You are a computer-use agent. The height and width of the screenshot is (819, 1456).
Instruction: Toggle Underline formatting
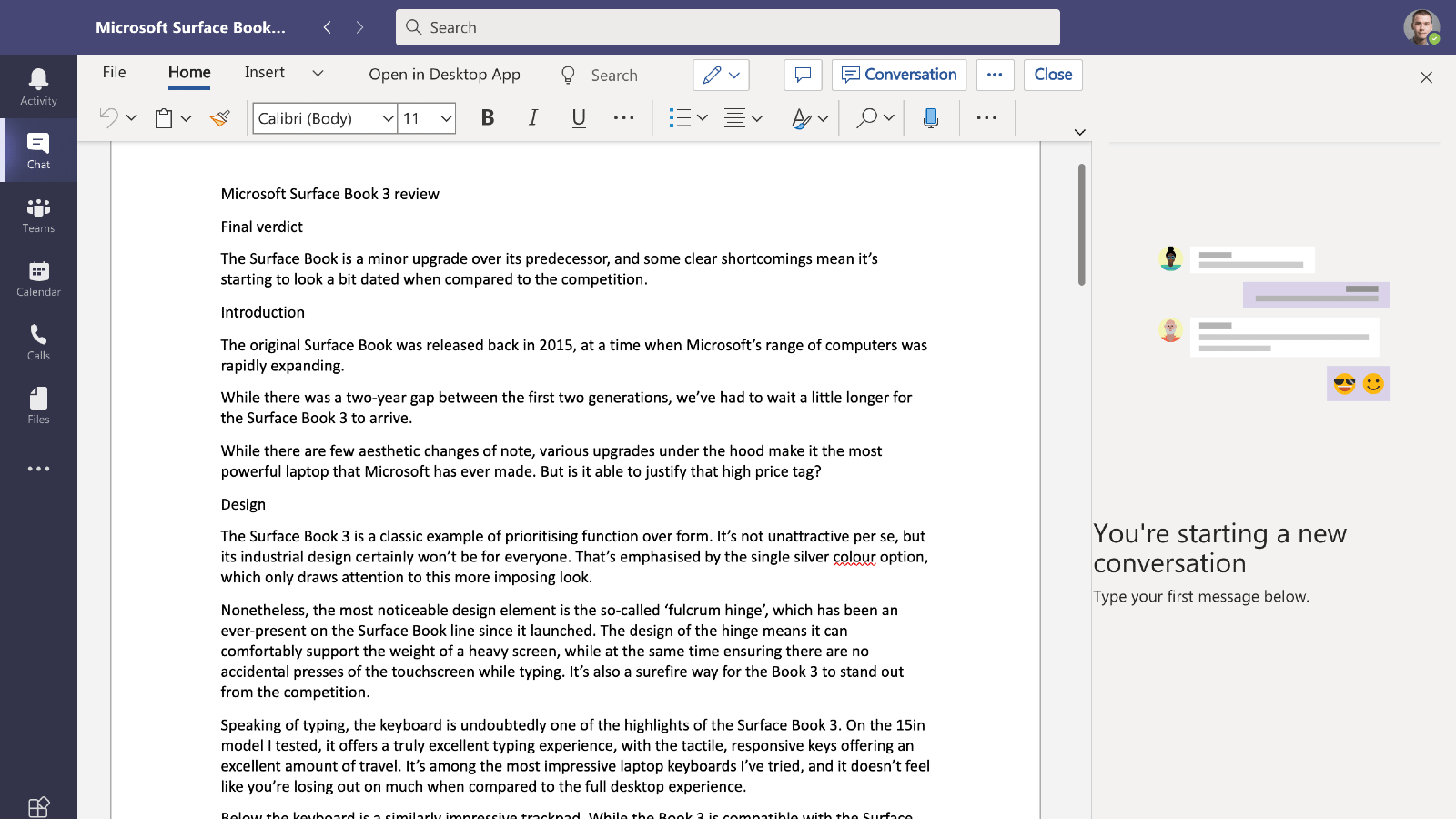click(579, 117)
